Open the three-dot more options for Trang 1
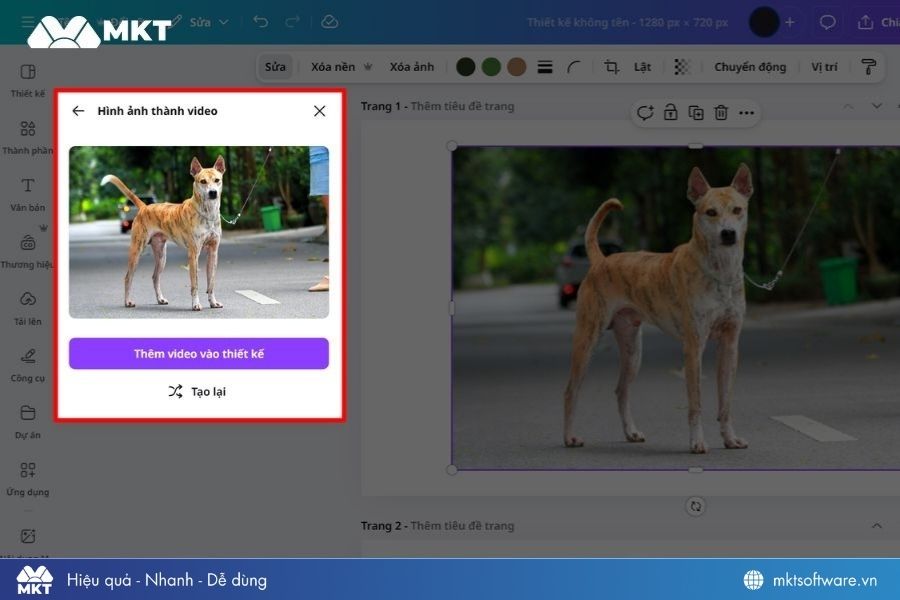 coord(746,112)
